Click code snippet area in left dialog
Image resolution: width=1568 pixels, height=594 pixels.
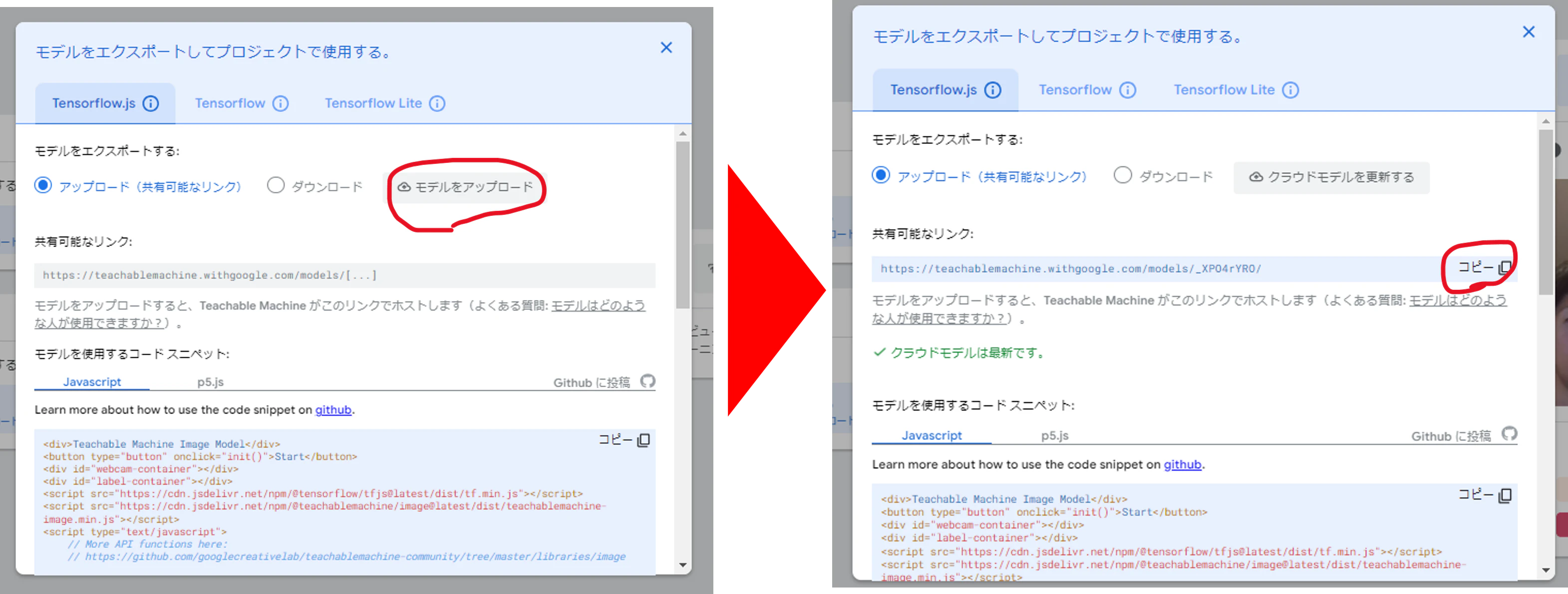coord(344,502)
